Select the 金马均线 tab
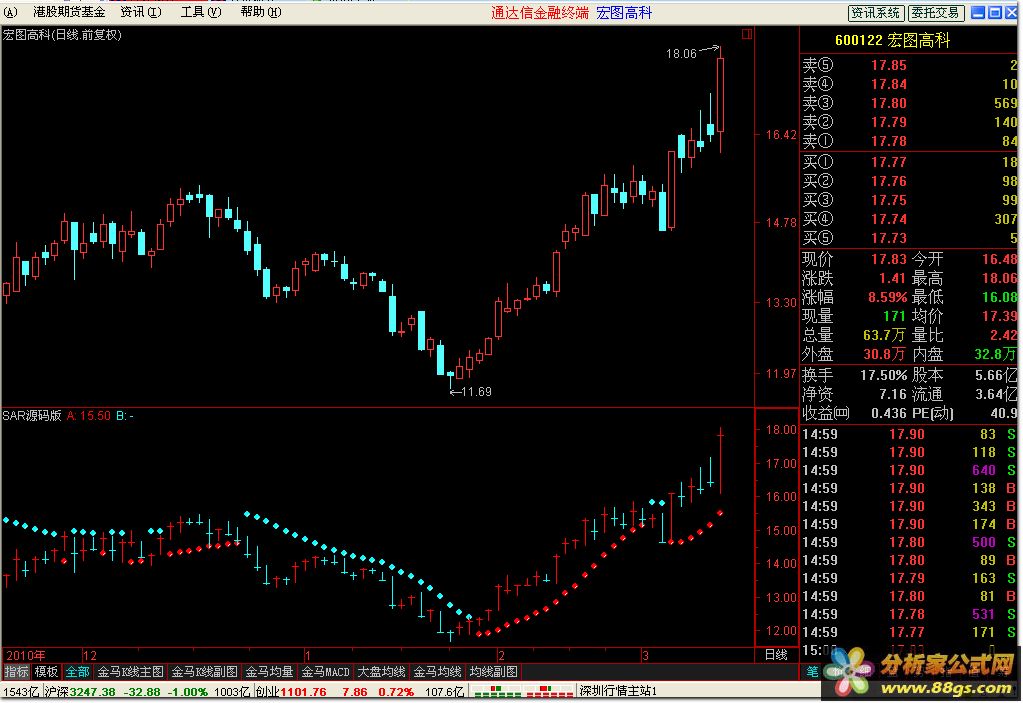 438,672
